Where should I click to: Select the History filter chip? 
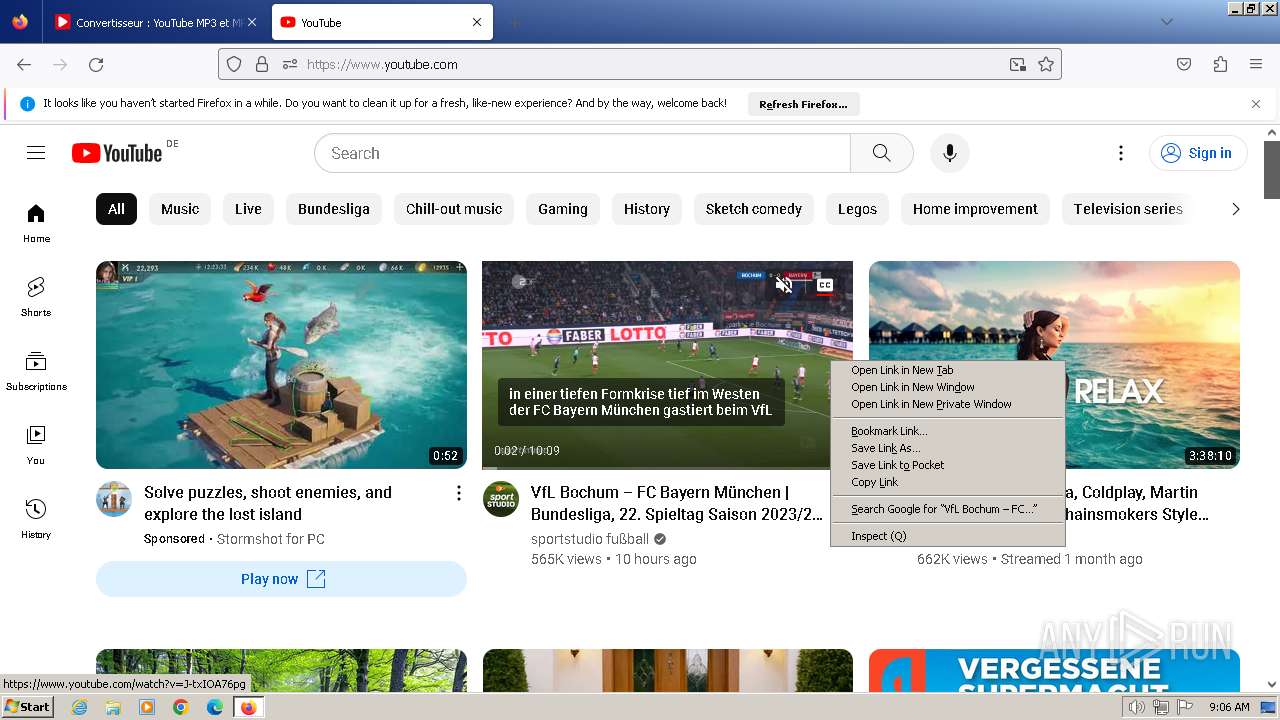[647, 209]
